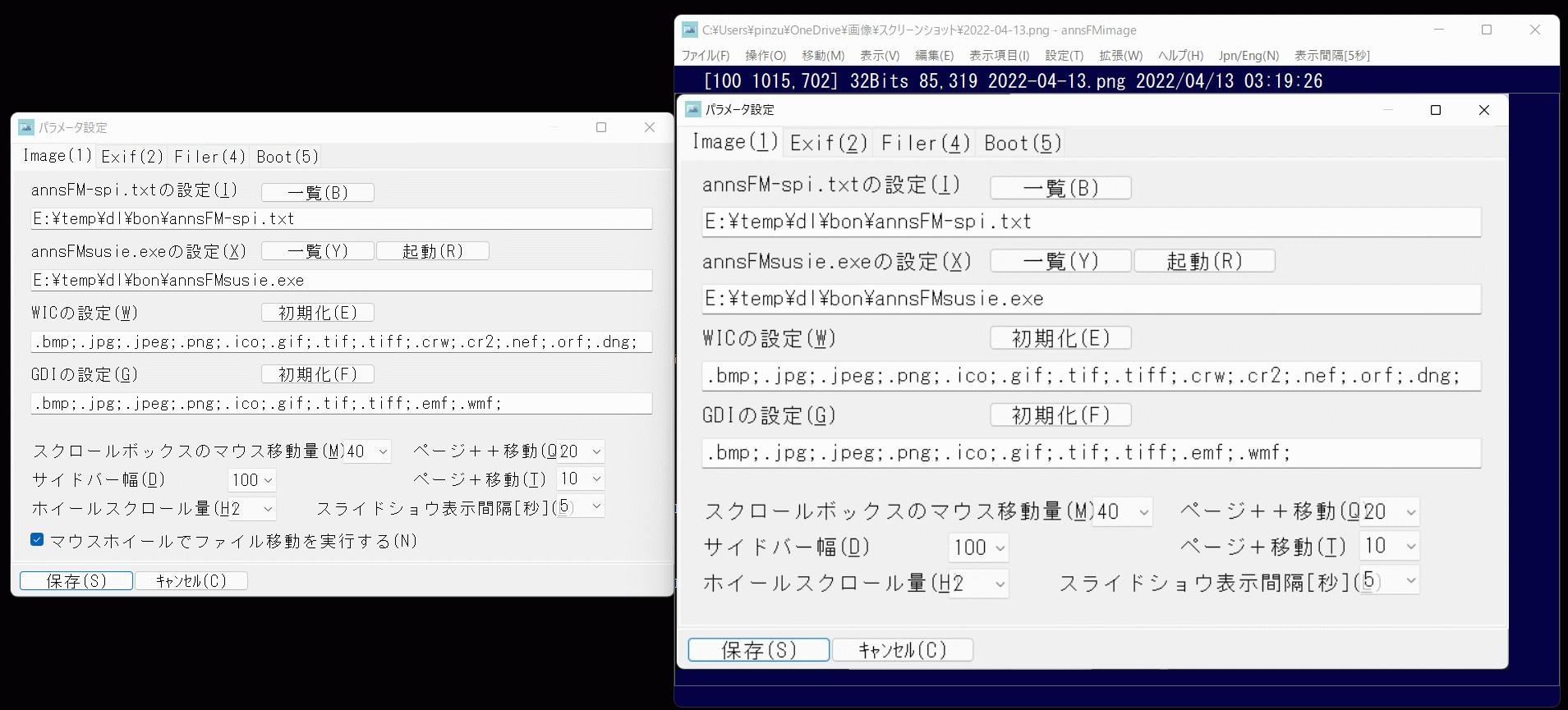Click 起動(R) button in left dialog
1568x710 pixels.
coord(433,251)
